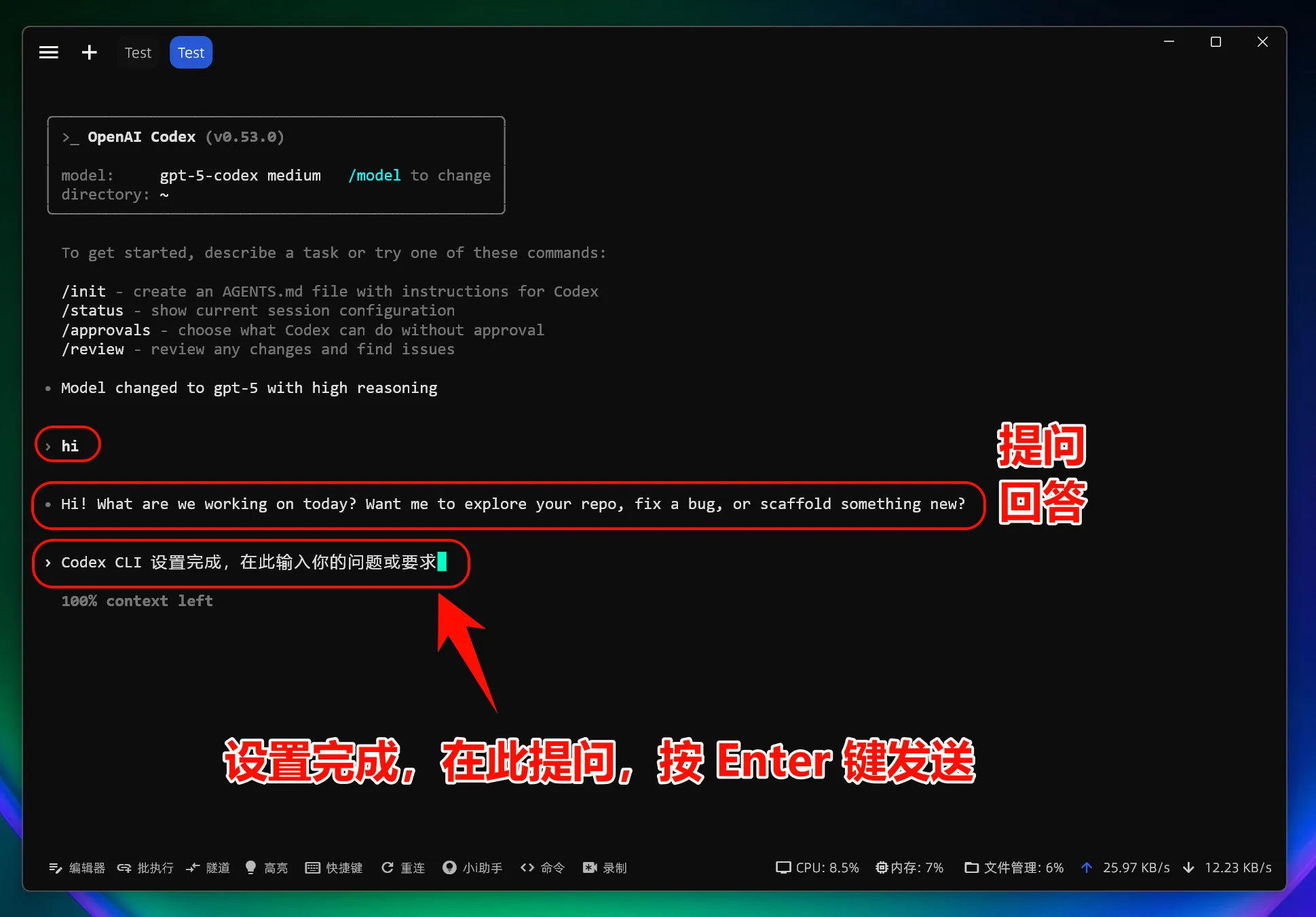Viewport: 1316px width, 917px height.
Task: Select the active blue Test tab
Action: [190, 52]
